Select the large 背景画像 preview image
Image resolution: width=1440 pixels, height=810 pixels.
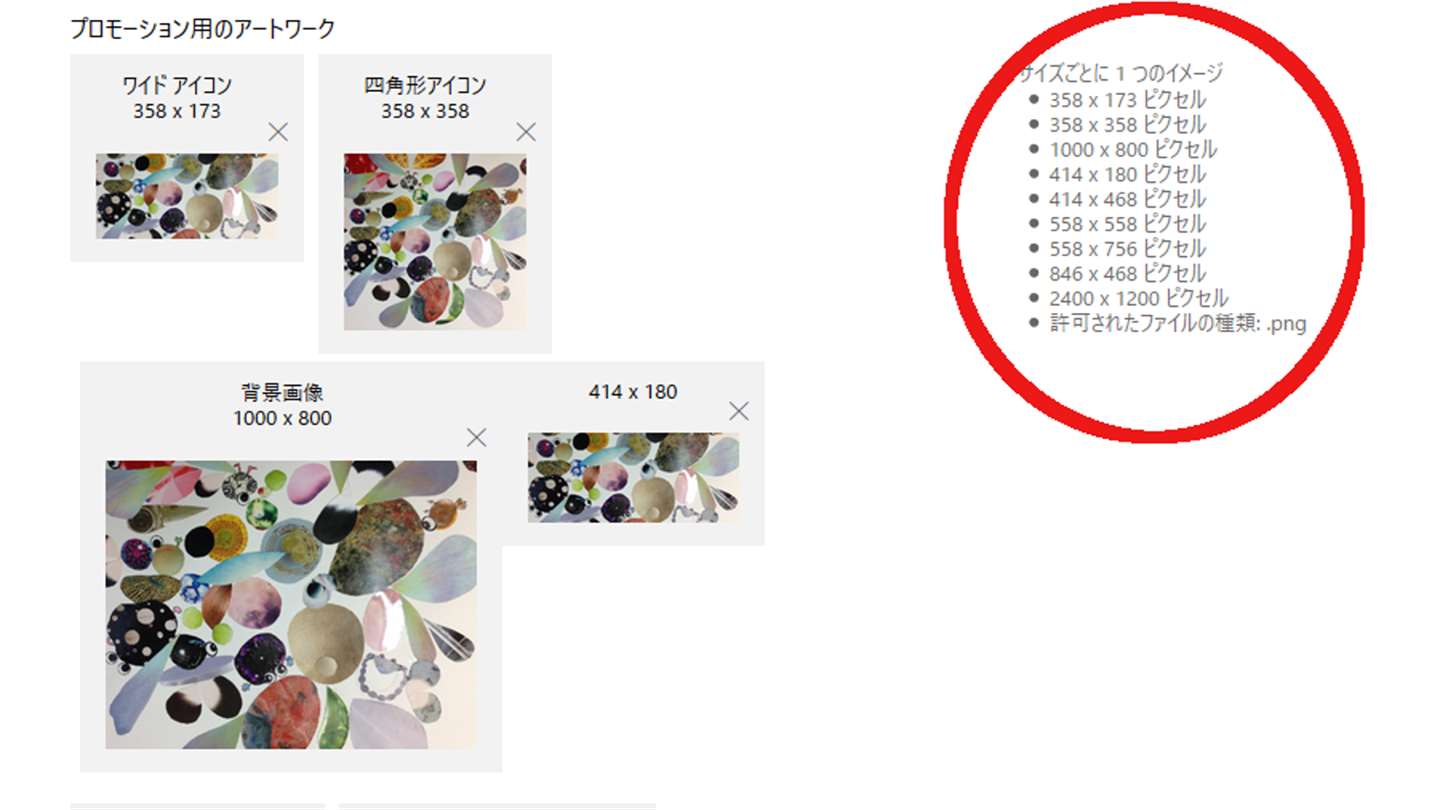pyautogui.click(x=291, y=605)
